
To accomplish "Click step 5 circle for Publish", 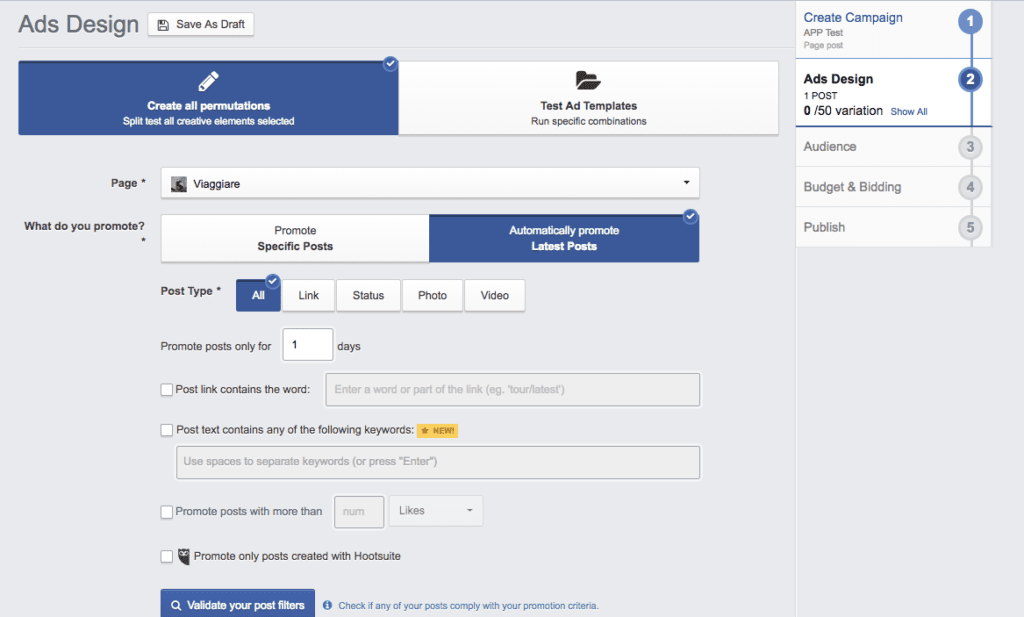I will click(969, 228).
